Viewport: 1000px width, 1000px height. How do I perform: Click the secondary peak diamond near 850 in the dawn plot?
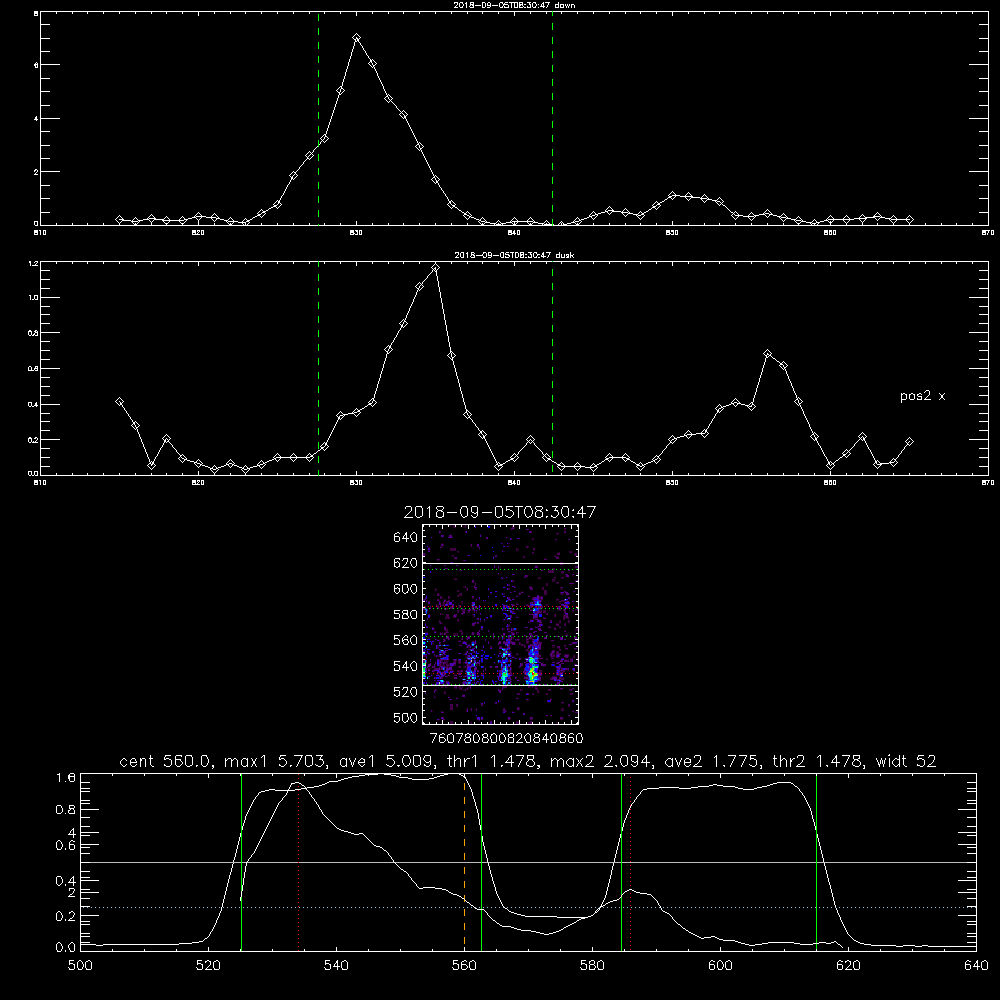(x=672, y=195)
